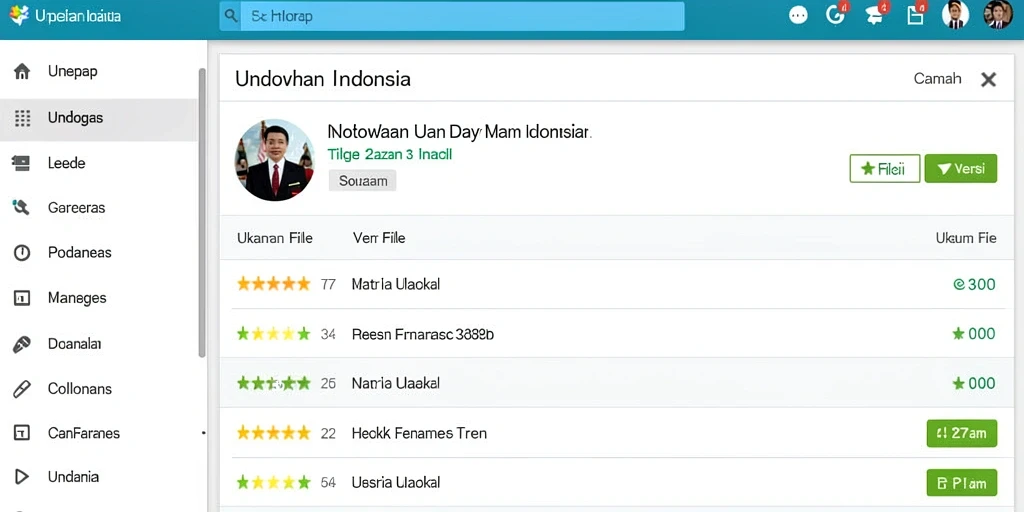
Task: Click the search magnifier icon
Action: [230, 16]
